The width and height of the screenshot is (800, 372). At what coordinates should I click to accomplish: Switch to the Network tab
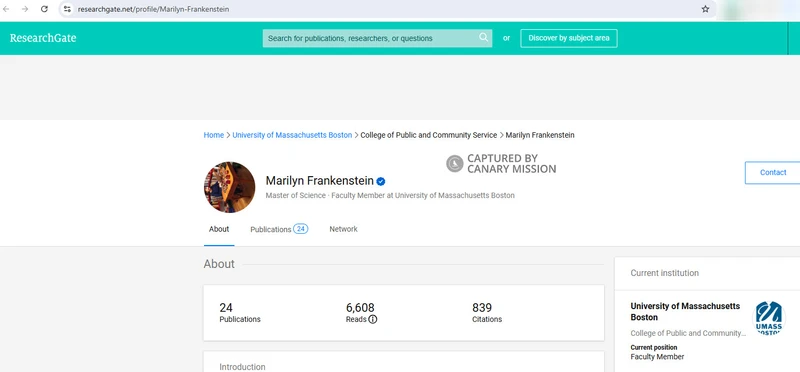pos(343,229)
